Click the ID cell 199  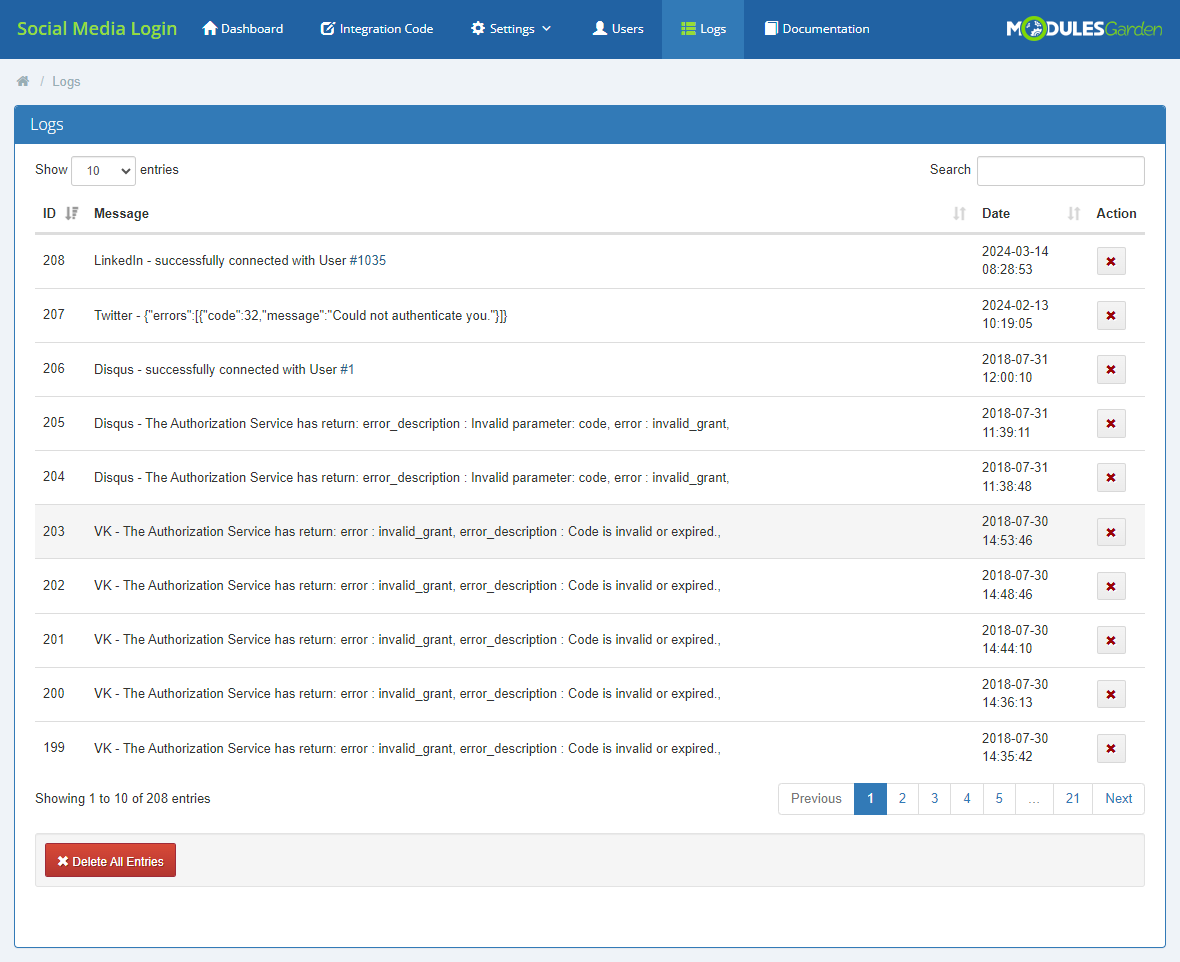pyautogui.click(x=54, y=747)
